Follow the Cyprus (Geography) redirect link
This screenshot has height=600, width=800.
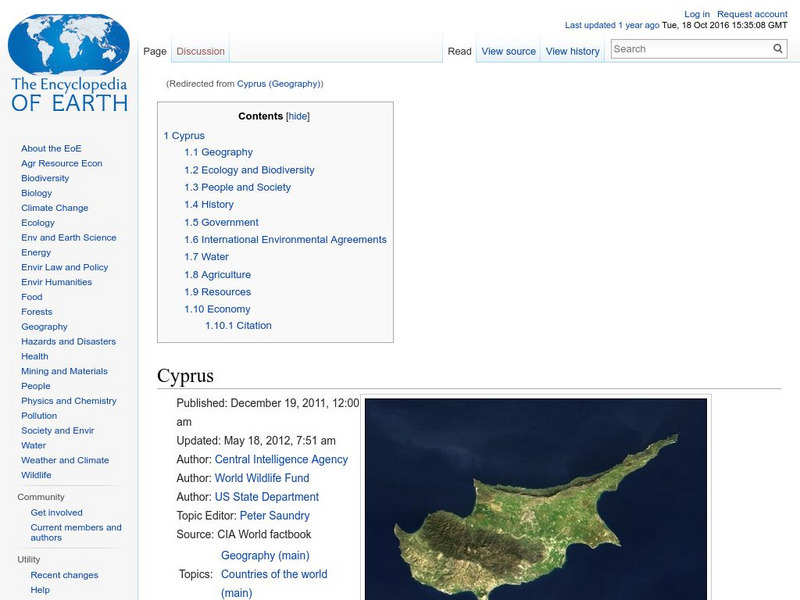click(x=279, y=84)
